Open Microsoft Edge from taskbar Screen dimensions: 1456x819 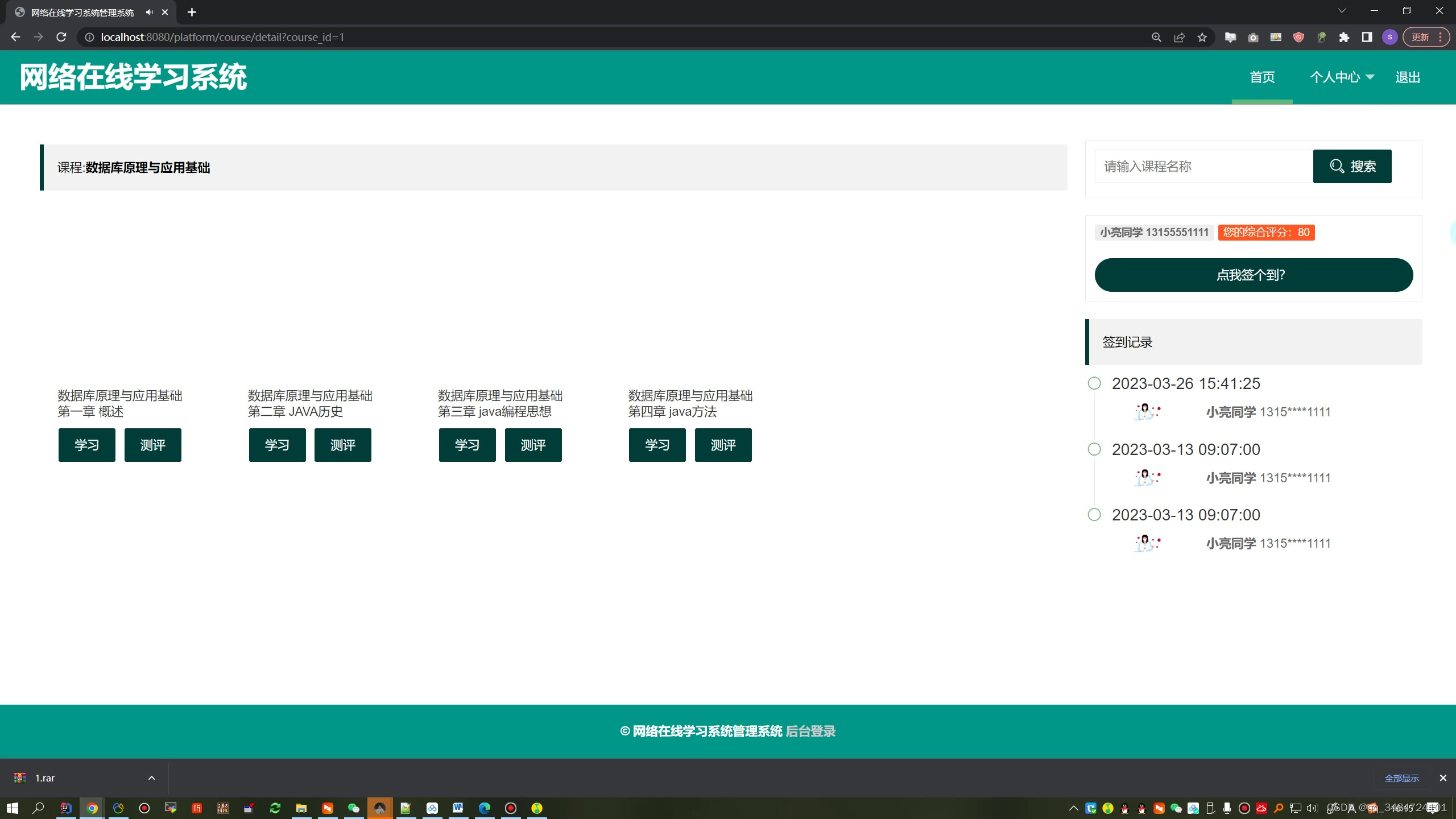click(485, 808)
